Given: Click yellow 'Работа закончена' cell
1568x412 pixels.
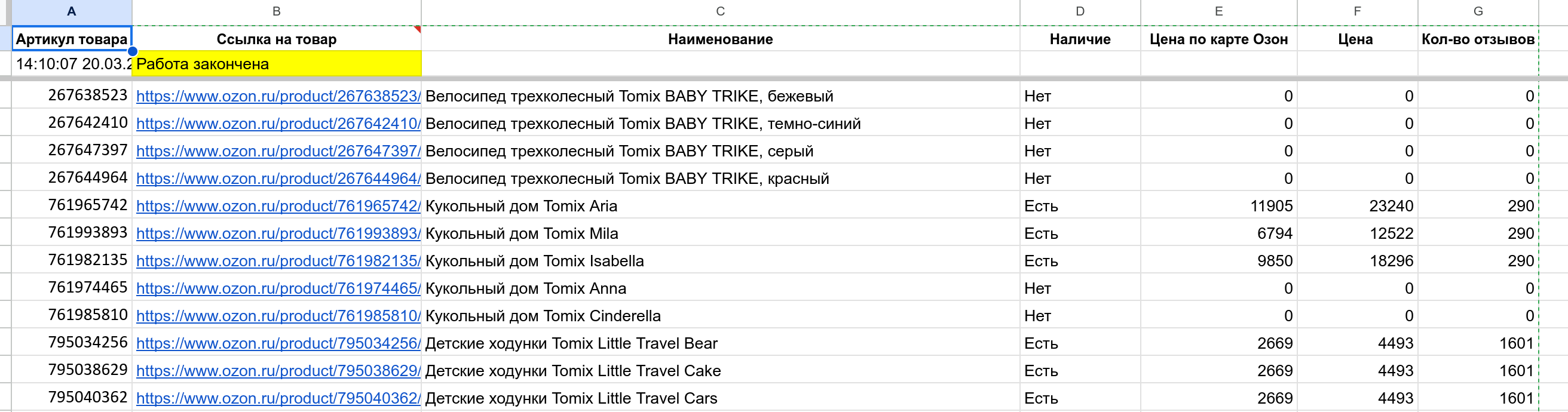Looking at the screenshot, I should coord(276,64).
